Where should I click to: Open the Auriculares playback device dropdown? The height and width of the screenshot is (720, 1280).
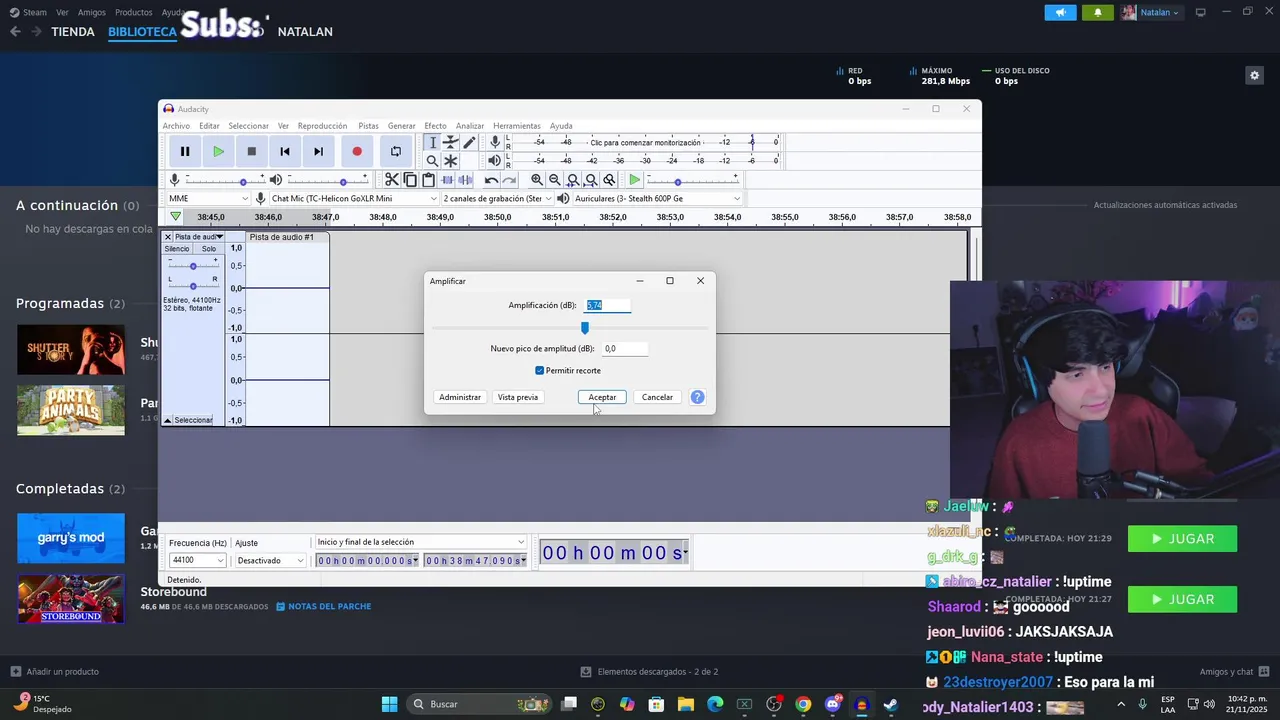coord(657,198)
